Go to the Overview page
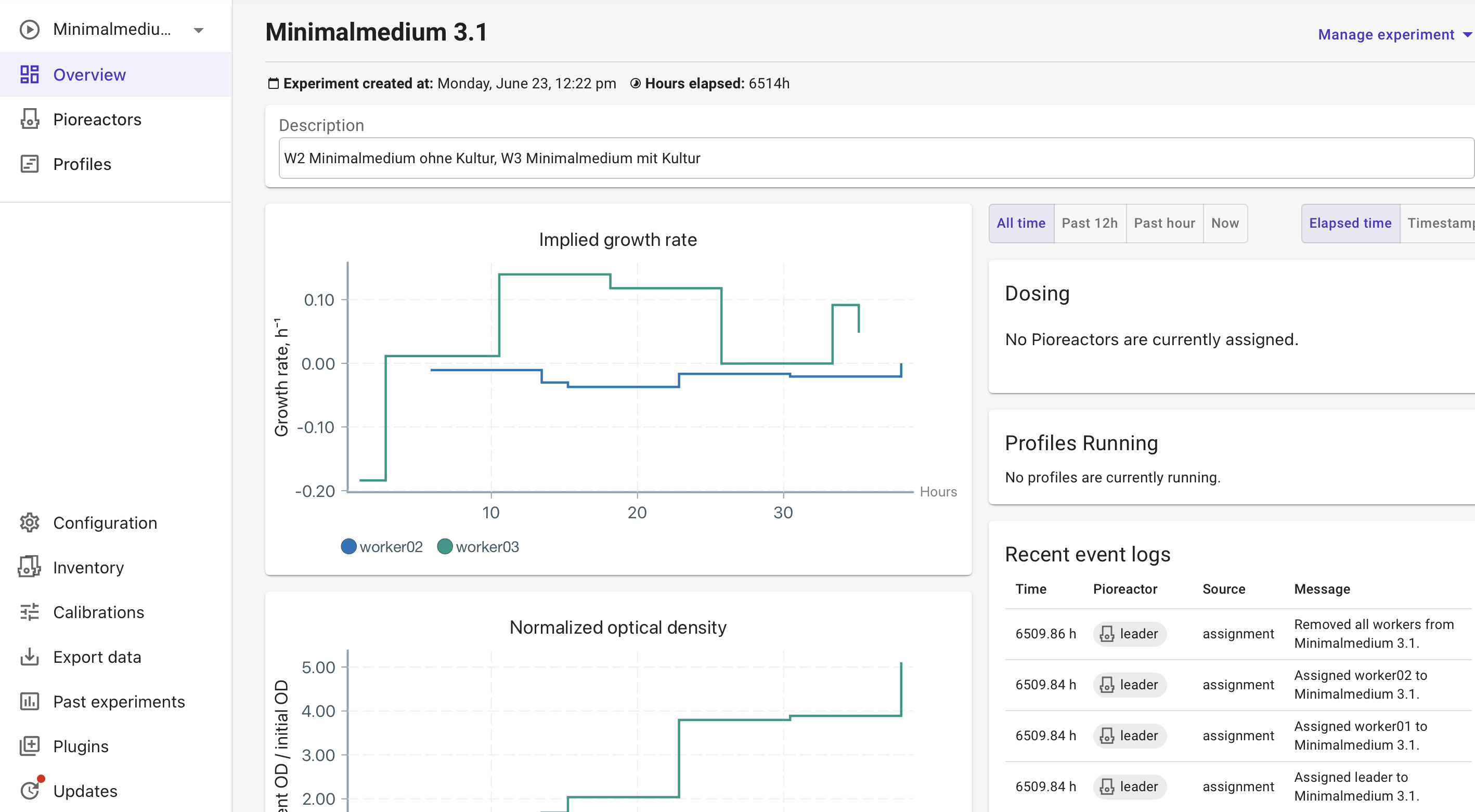The image size is (1475, 812). (89, 74)
